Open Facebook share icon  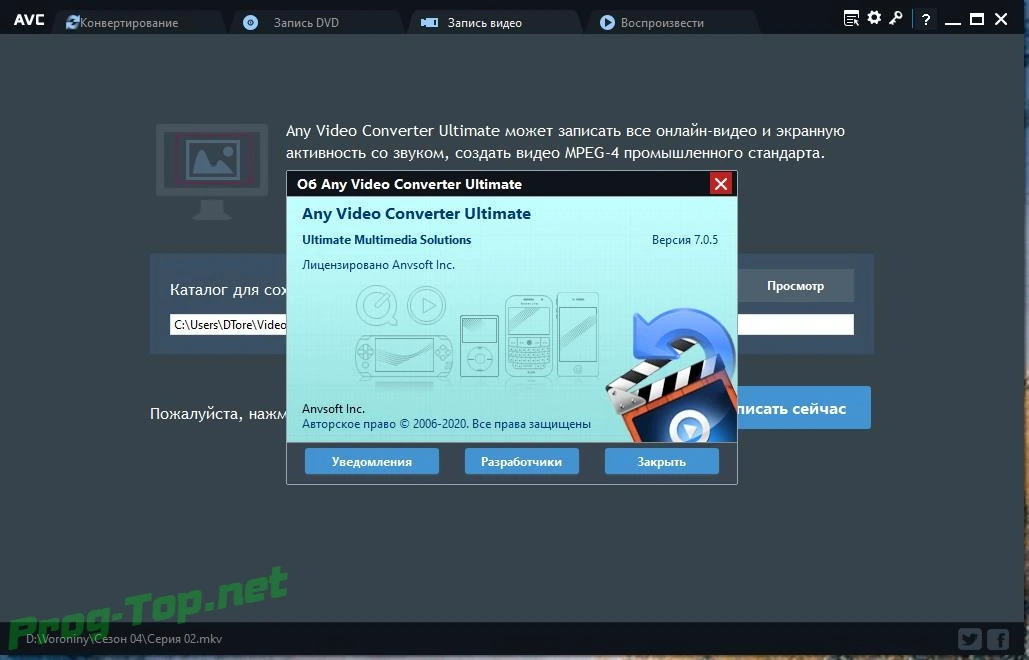pos(998,639)
